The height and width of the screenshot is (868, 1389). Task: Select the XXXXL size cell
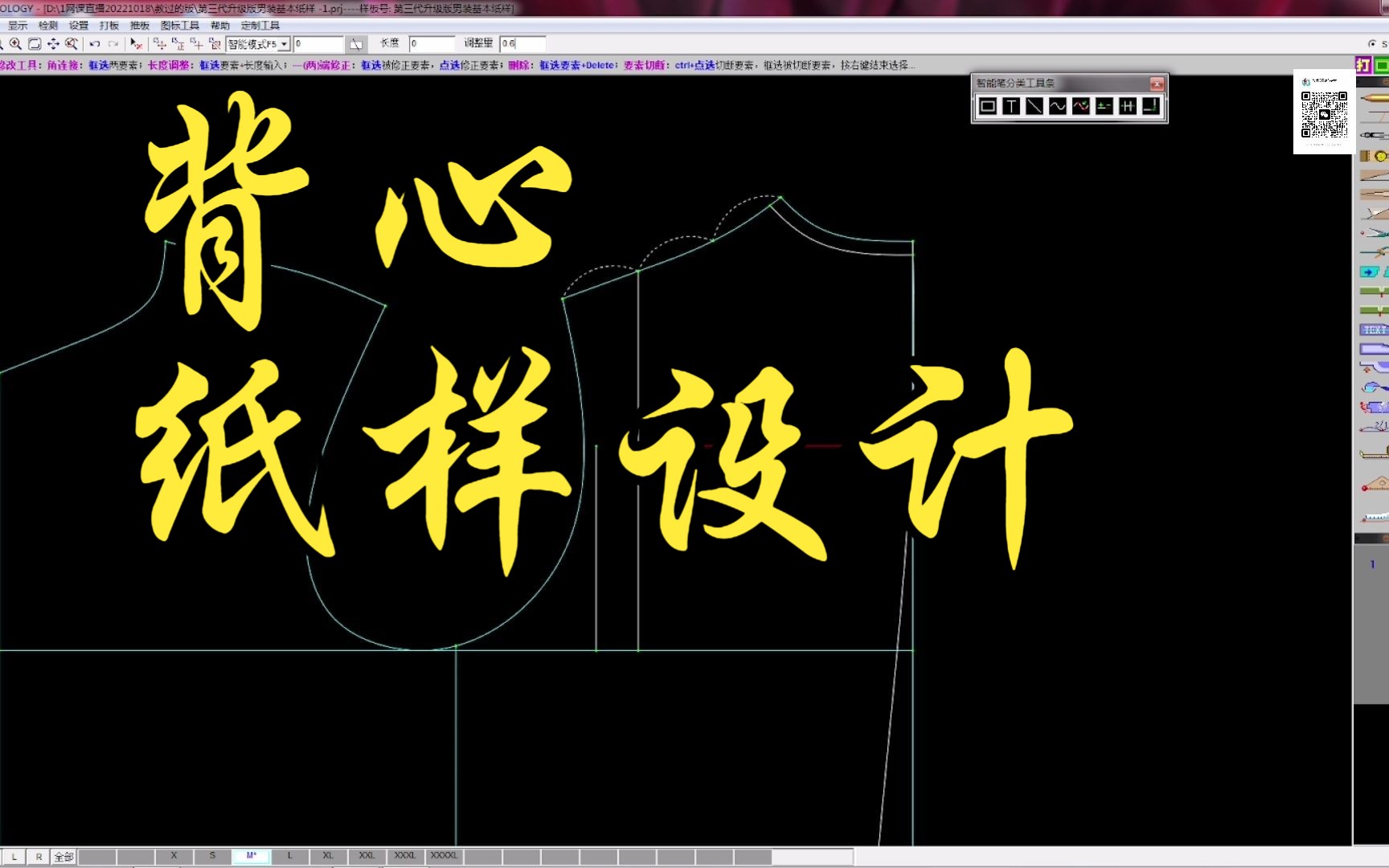[444, 856]
